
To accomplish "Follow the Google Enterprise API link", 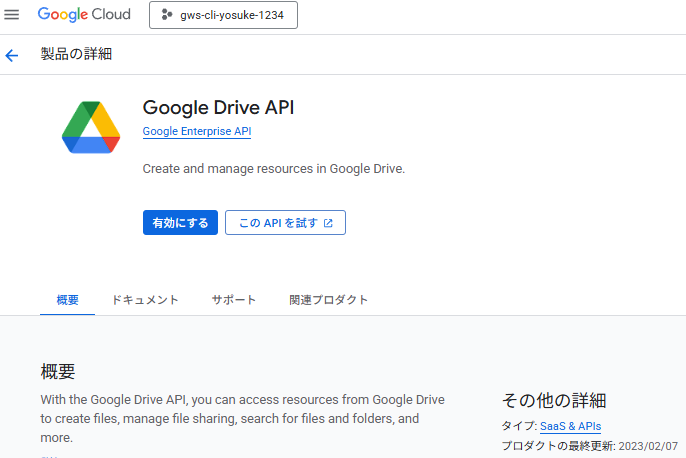I will click(197, 131).
